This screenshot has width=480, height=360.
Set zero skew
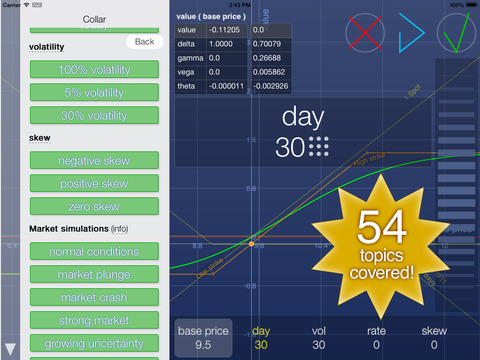94,207
